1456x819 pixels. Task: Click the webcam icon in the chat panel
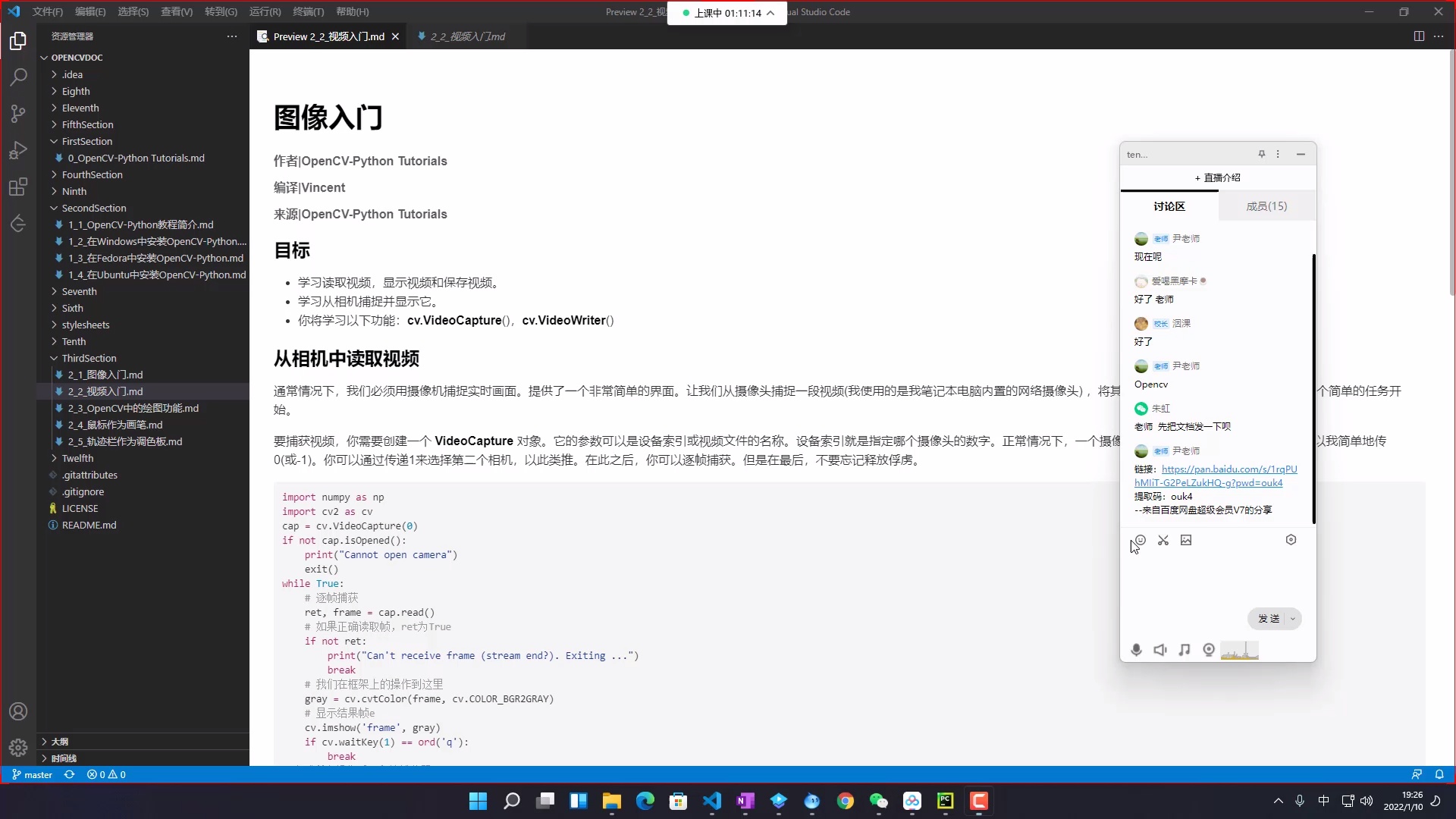(1209, 650)
